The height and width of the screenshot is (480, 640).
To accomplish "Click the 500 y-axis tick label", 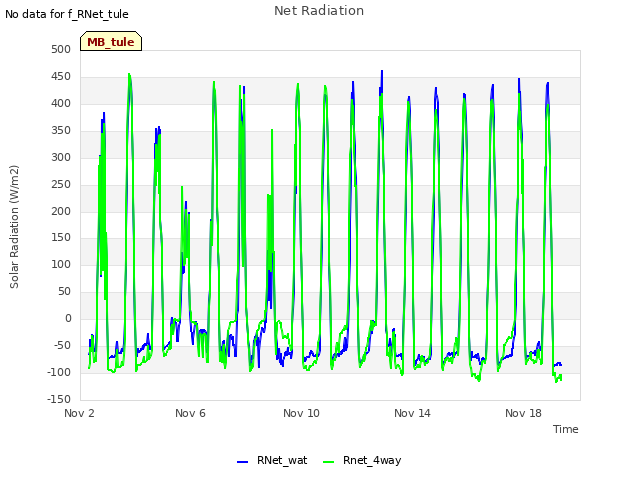I will click(61, 49).
